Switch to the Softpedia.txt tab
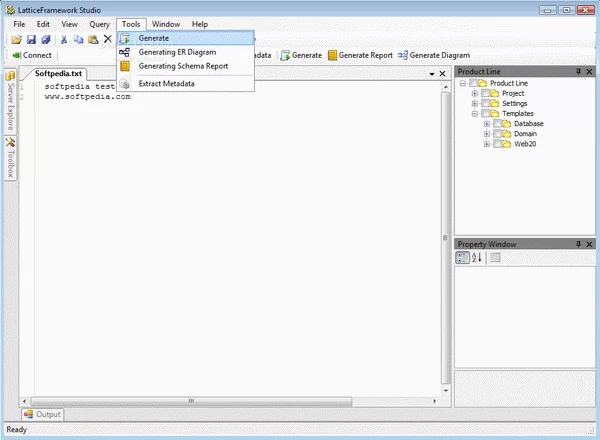 pos(58,73)
